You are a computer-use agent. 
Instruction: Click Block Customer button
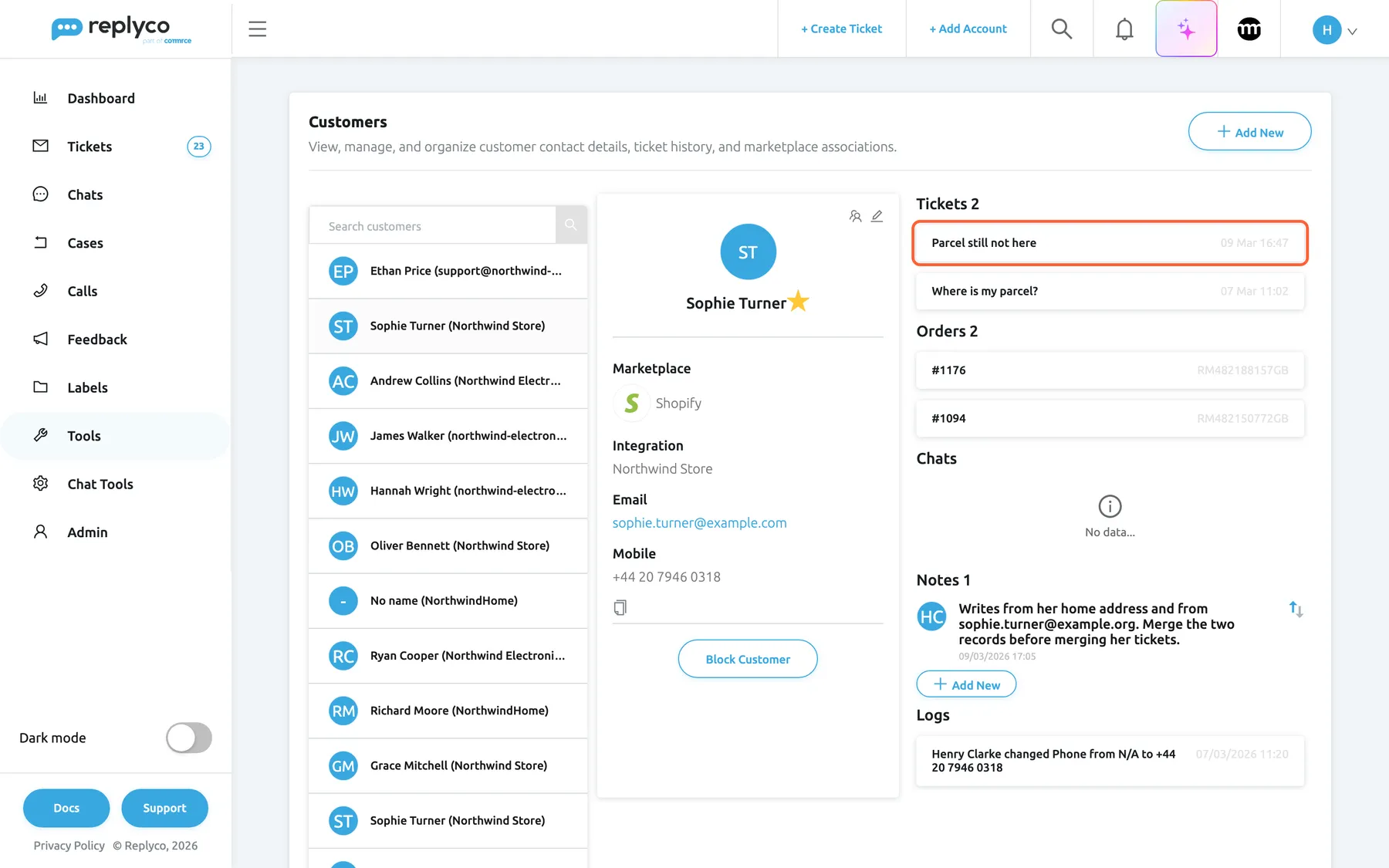coord(748,659)
